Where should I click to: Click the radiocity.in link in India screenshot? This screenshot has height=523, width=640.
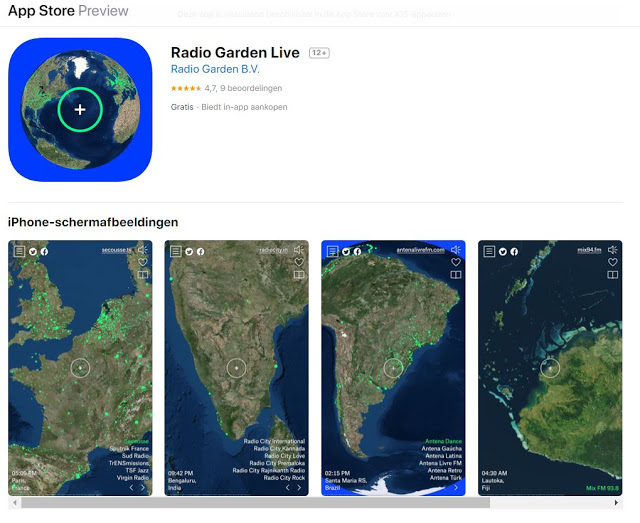click(x=273, y=250)
